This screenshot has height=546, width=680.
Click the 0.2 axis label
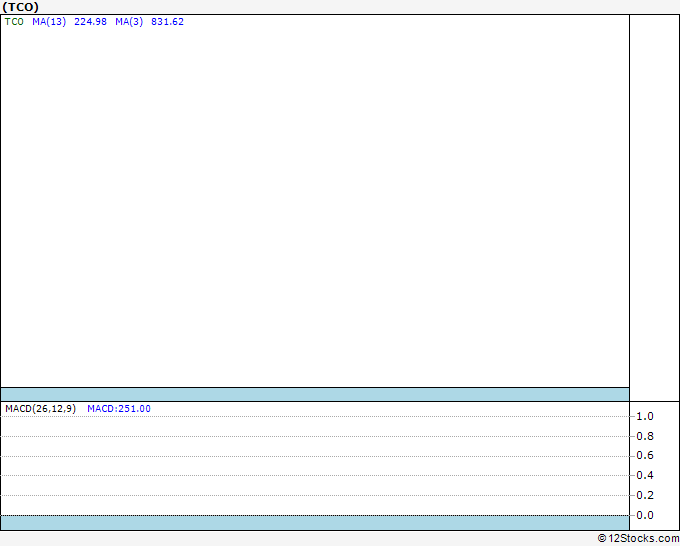(644, 495)
